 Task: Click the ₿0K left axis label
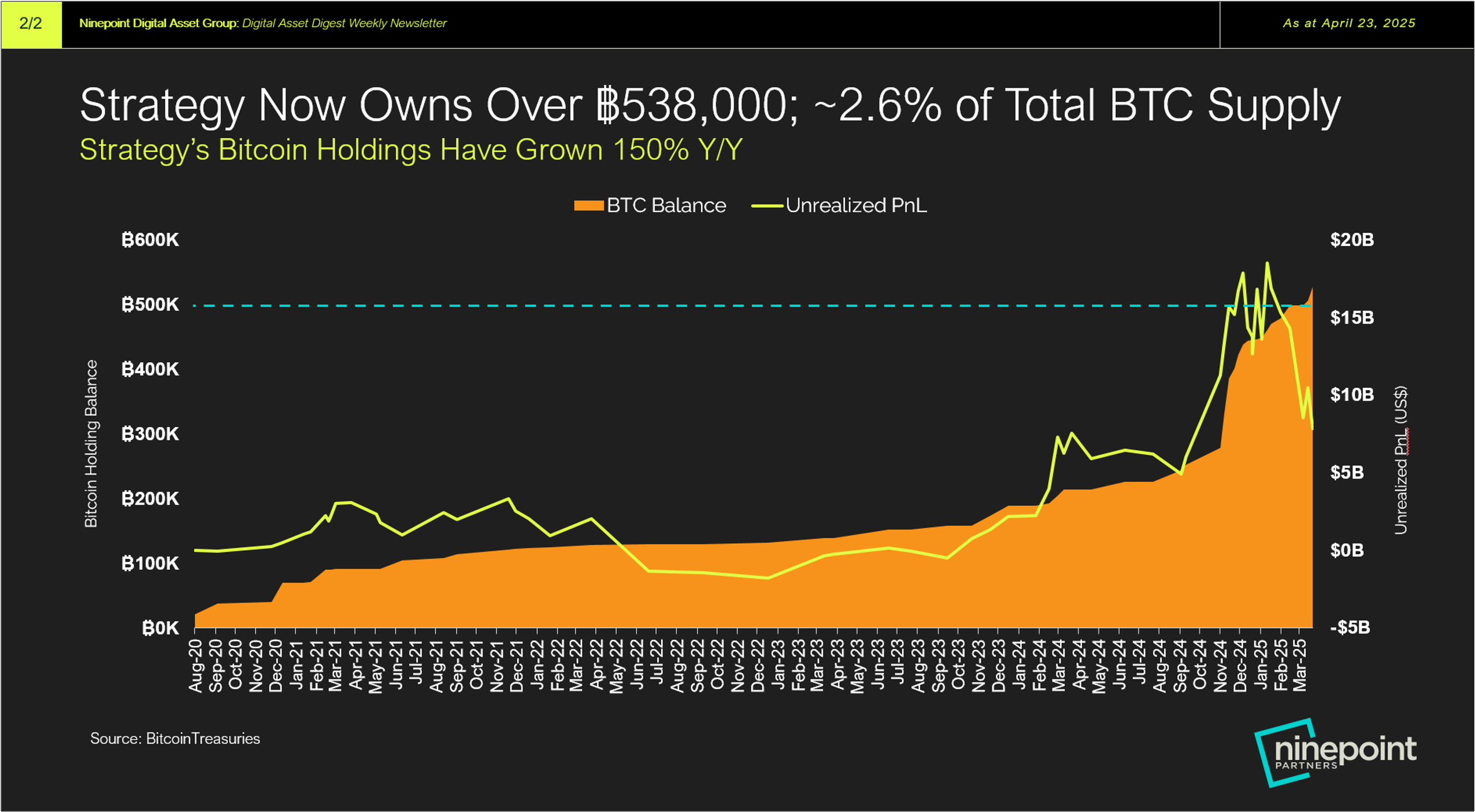click(x=161, y=628)
